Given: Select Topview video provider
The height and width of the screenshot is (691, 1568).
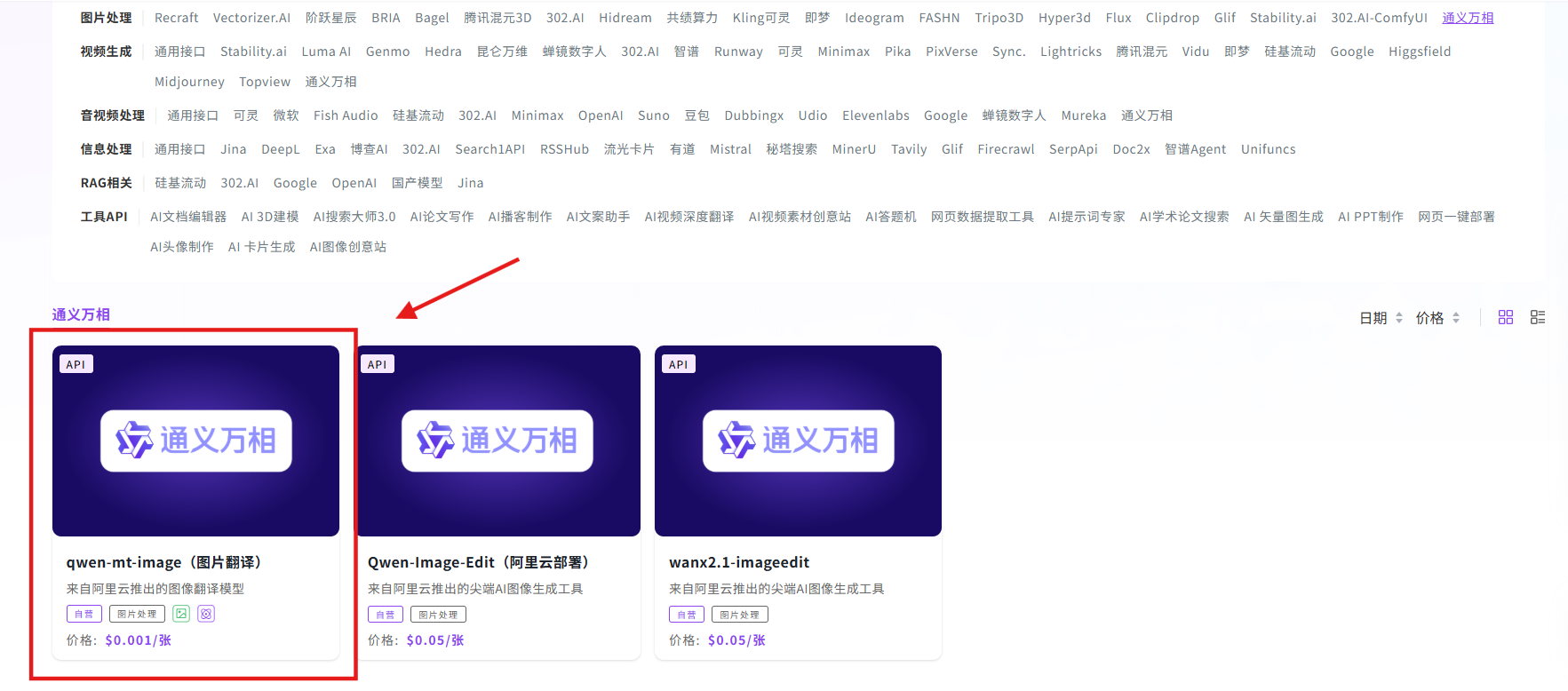Looking at the screenshot, I should pos(265,82).
